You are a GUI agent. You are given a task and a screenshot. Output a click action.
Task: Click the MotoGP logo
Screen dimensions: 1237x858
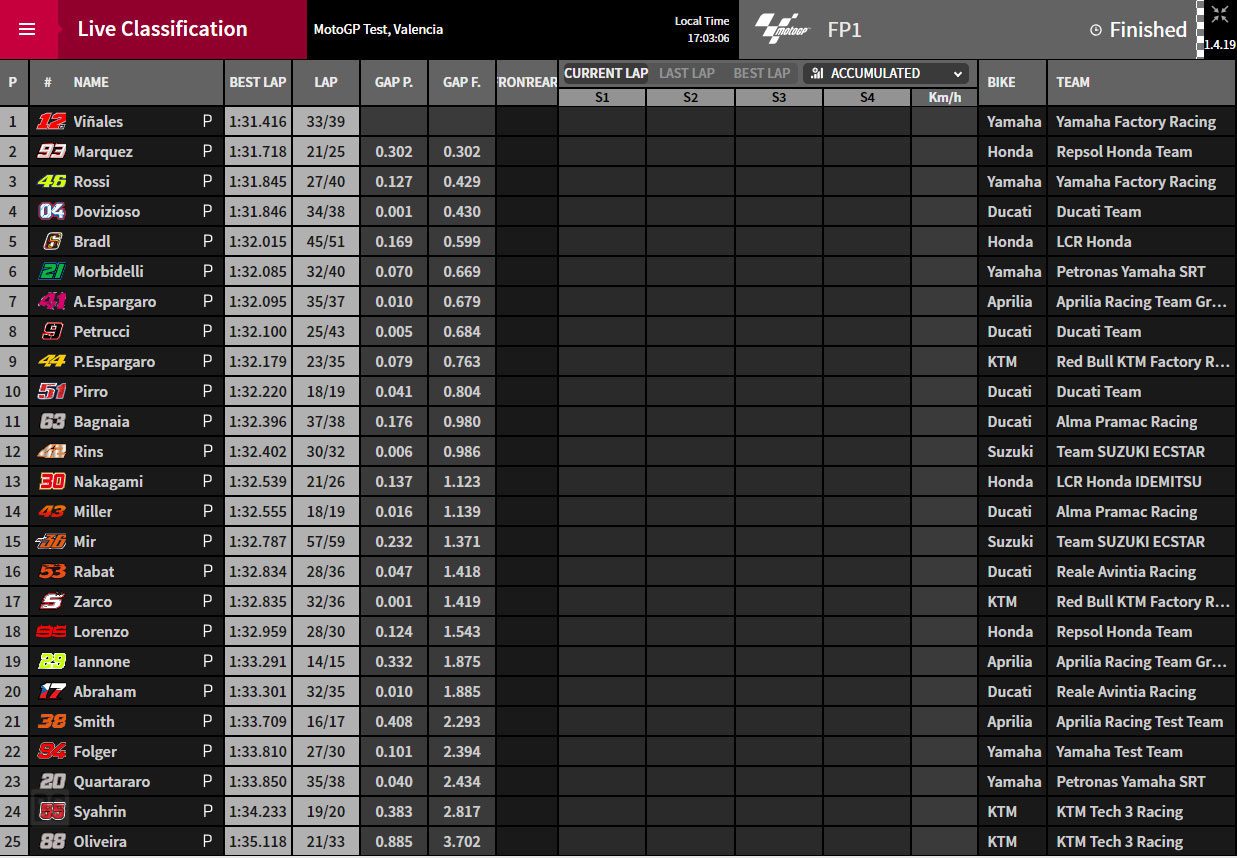pyautogui.click(x=782, y=29)
